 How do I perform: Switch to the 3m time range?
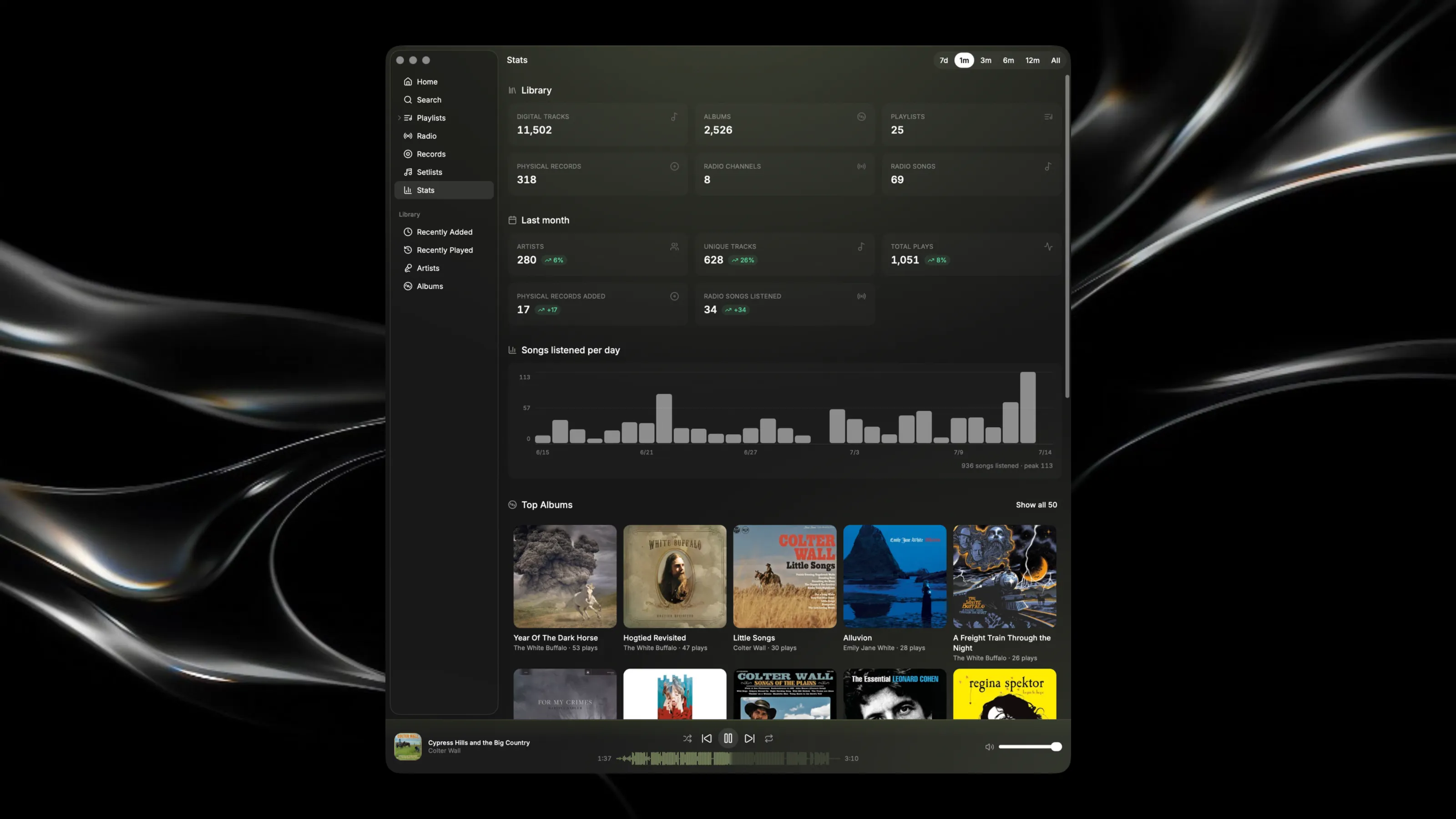986,61
